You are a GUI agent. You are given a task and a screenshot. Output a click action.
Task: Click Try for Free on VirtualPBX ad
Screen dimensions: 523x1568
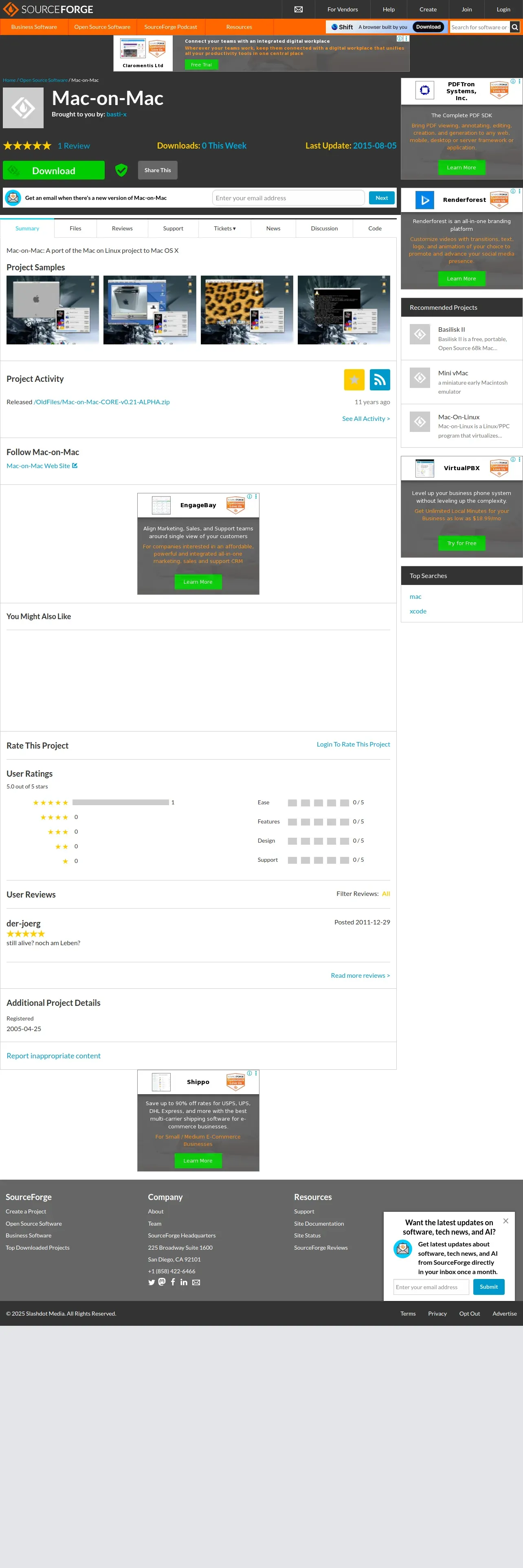point(461,543)
